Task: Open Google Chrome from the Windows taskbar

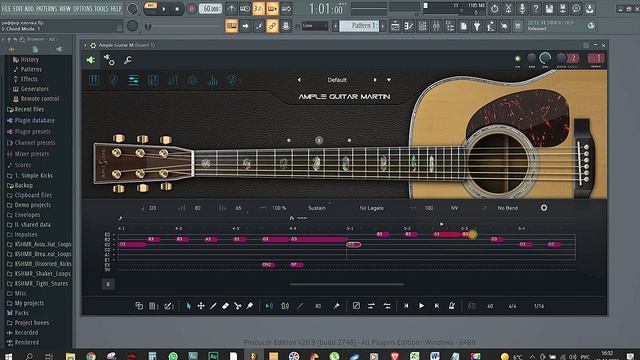Action: coord(91,356)
